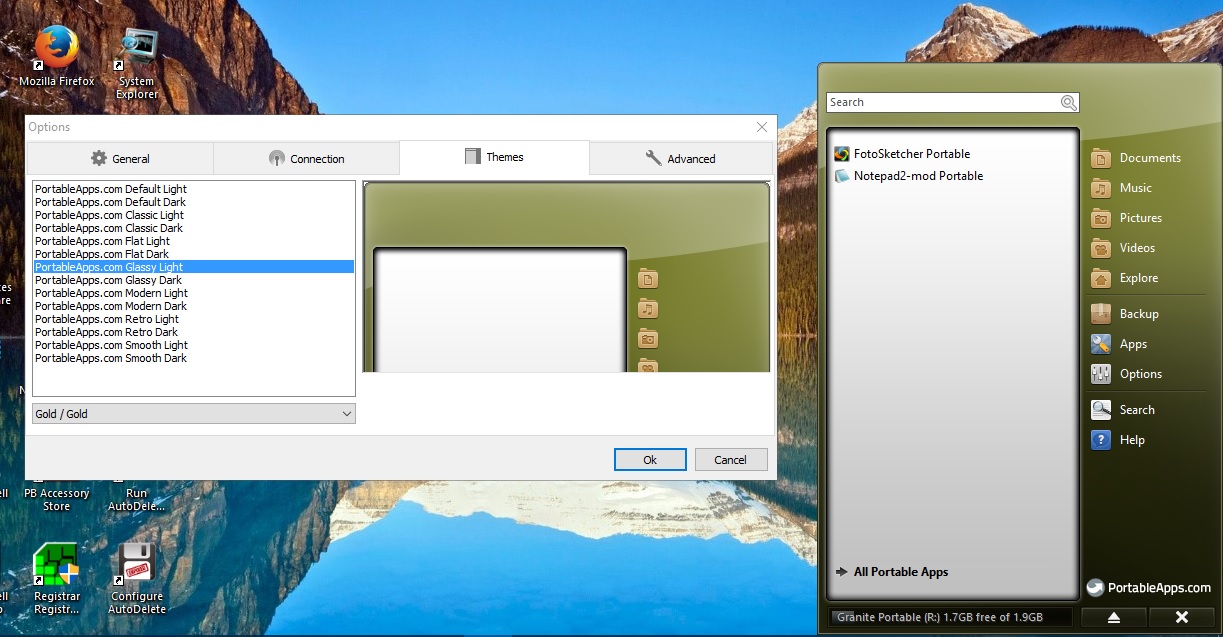1223x637 pixels.
Task: Open the Gold / Gold color dropdown
Action: [193, 413]
